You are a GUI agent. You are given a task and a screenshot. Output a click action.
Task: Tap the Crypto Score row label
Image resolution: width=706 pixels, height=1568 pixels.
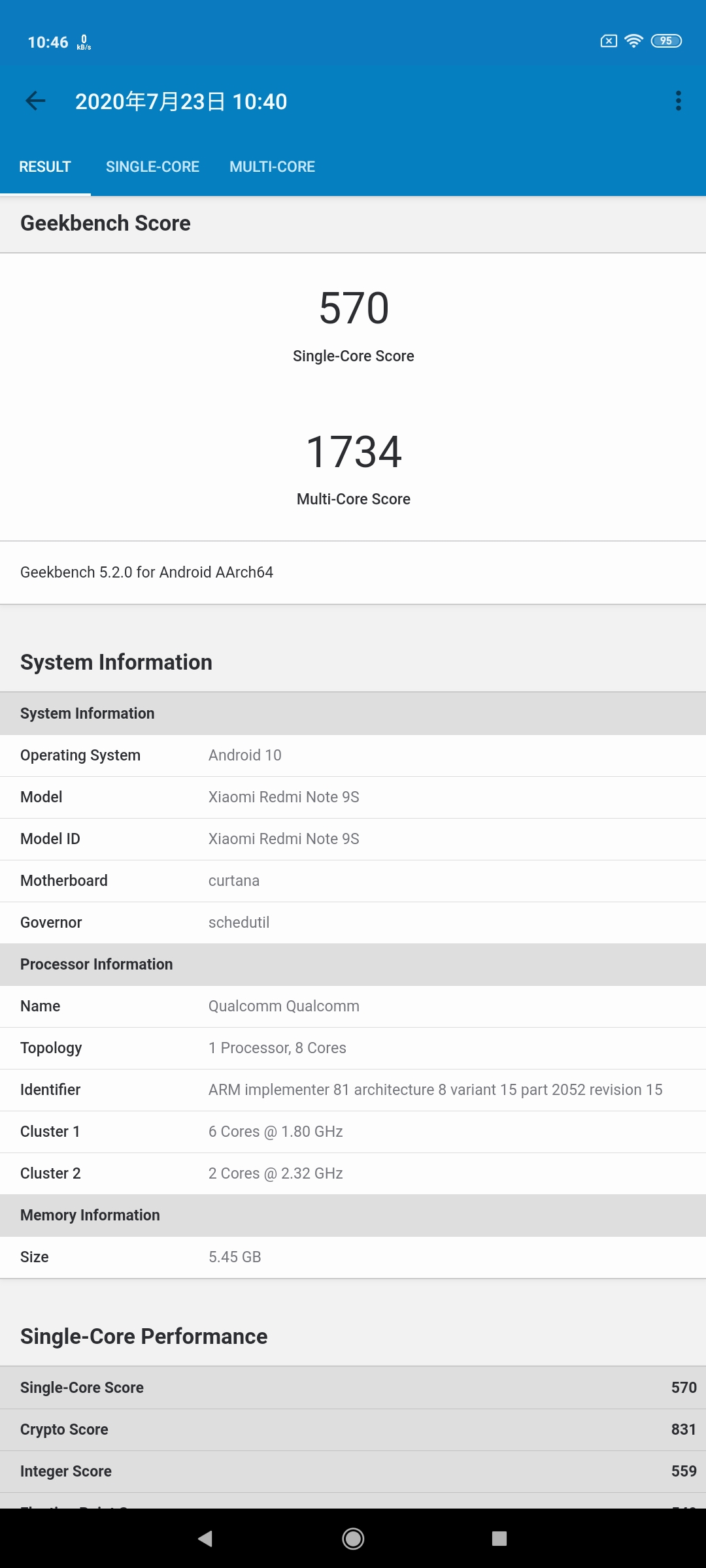[x=64, y=1429]
